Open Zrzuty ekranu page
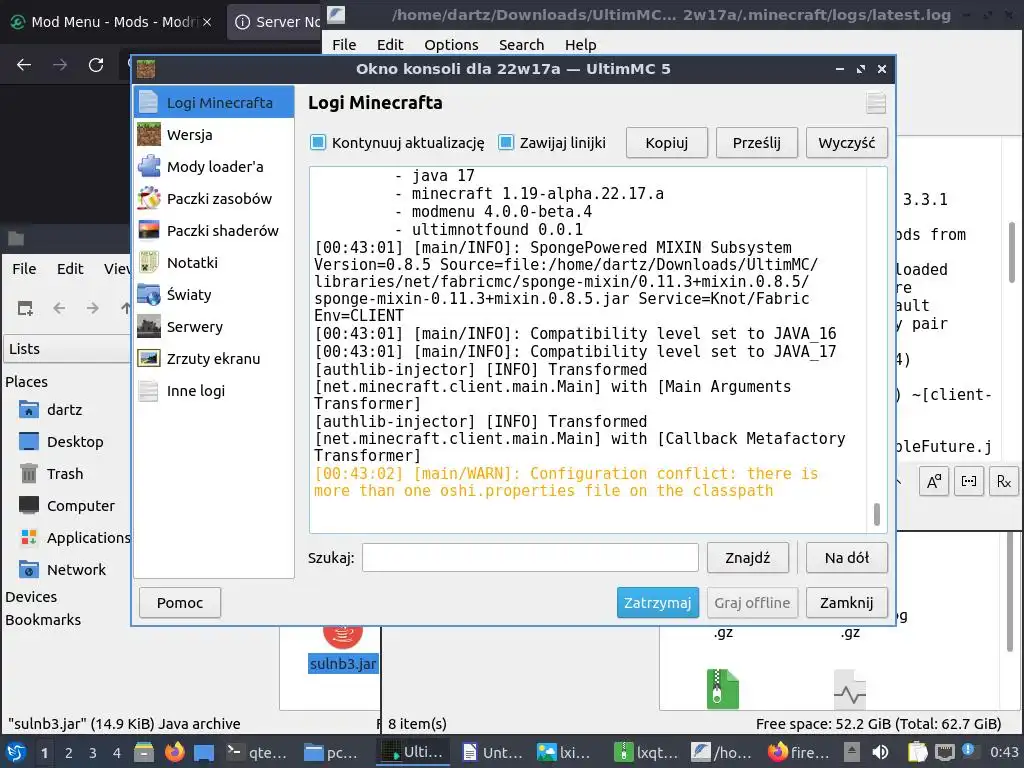Image resolution: width=1024 pixels, height=768 pixels. [x=214, y=359]
